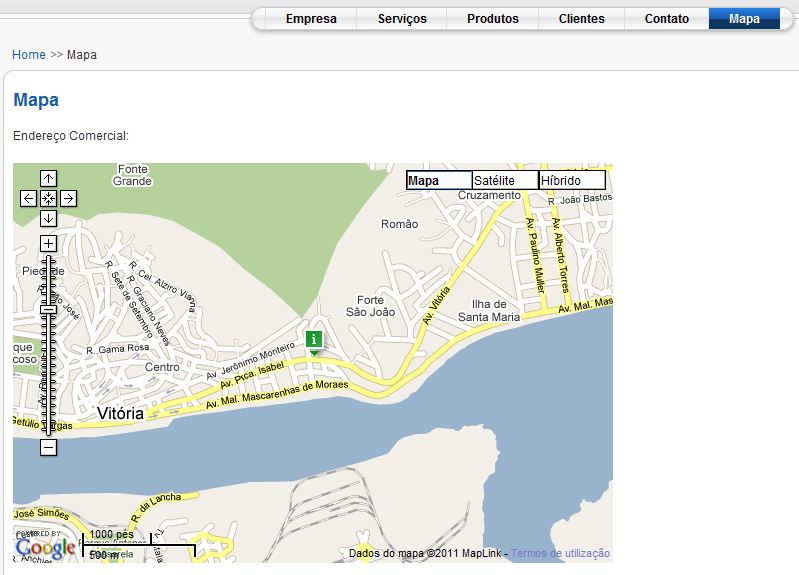The image size is (799, 575).
Task: Click the Fonte Grande label
Action: coord(132,175)
